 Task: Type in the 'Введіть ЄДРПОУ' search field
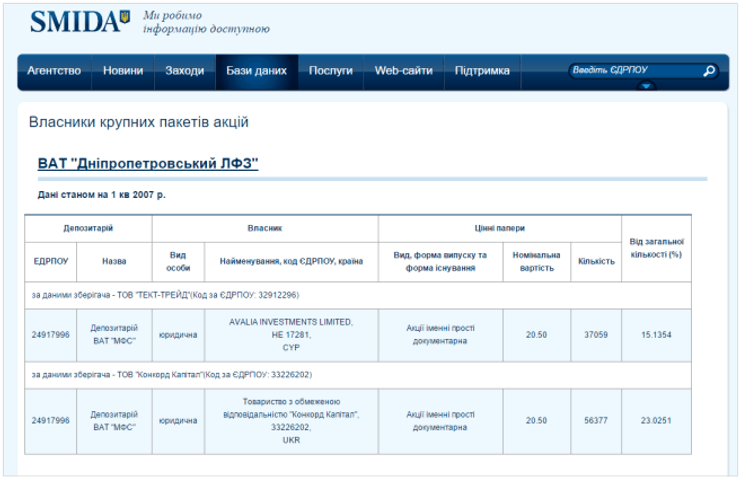tap(632, 71)
